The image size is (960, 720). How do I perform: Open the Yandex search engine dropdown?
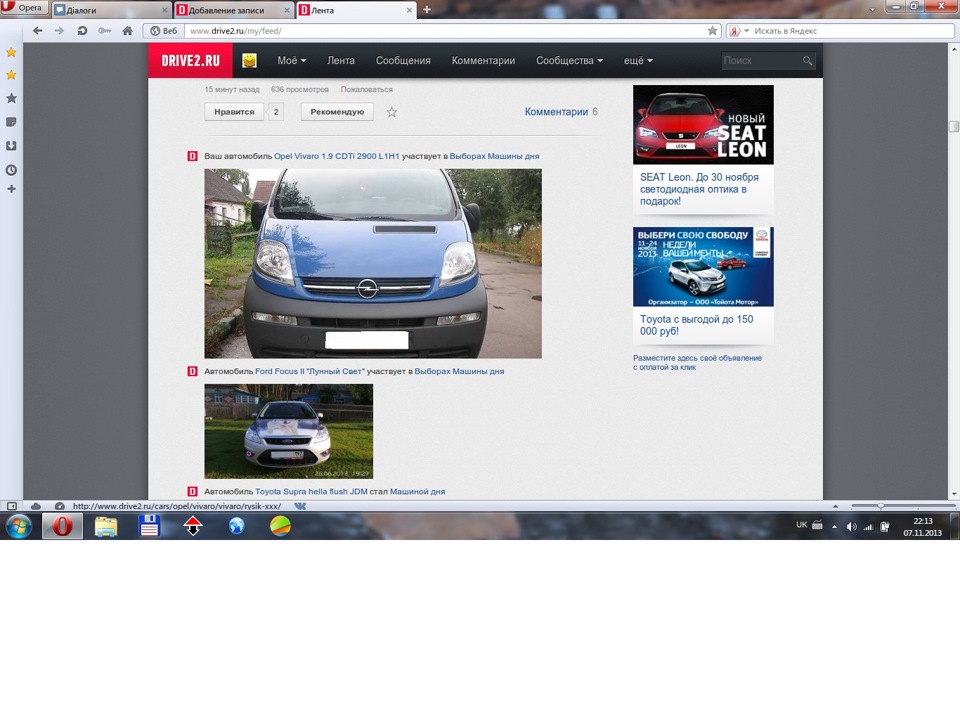[x=739, y=31]
